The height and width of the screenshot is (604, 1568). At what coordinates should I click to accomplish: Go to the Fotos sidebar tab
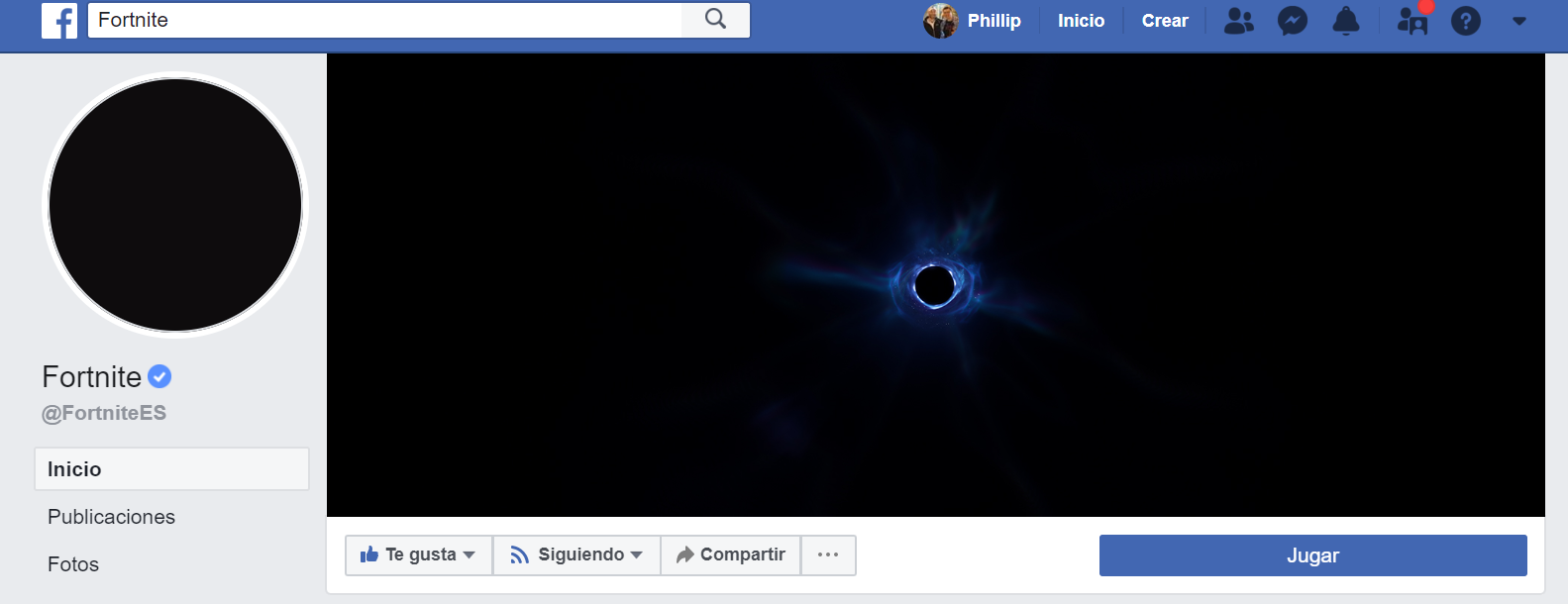[73, 564]
